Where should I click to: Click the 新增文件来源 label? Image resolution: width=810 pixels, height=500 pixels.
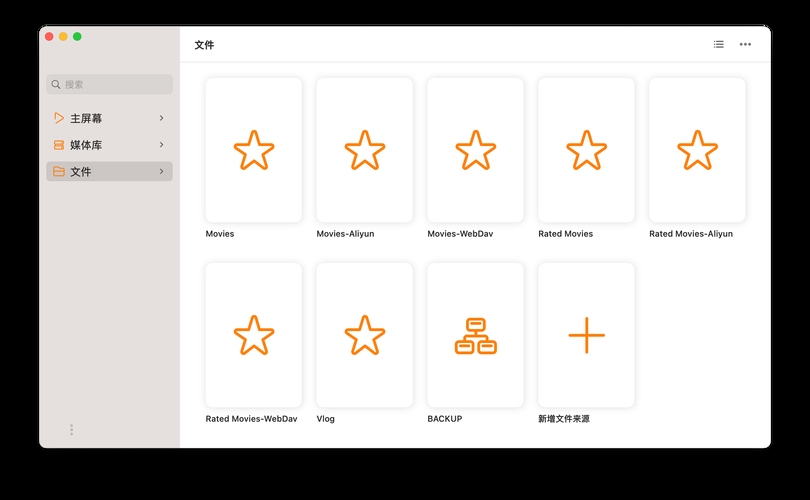pyautogui.click(x=564, y=418)
